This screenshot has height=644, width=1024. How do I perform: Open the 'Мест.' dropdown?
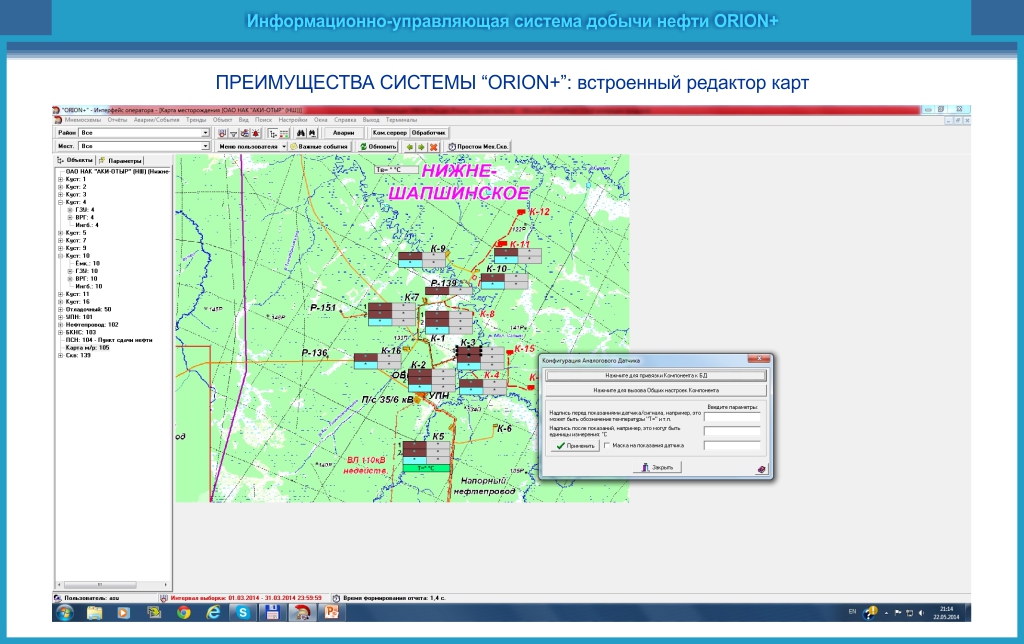click(206, 146)
